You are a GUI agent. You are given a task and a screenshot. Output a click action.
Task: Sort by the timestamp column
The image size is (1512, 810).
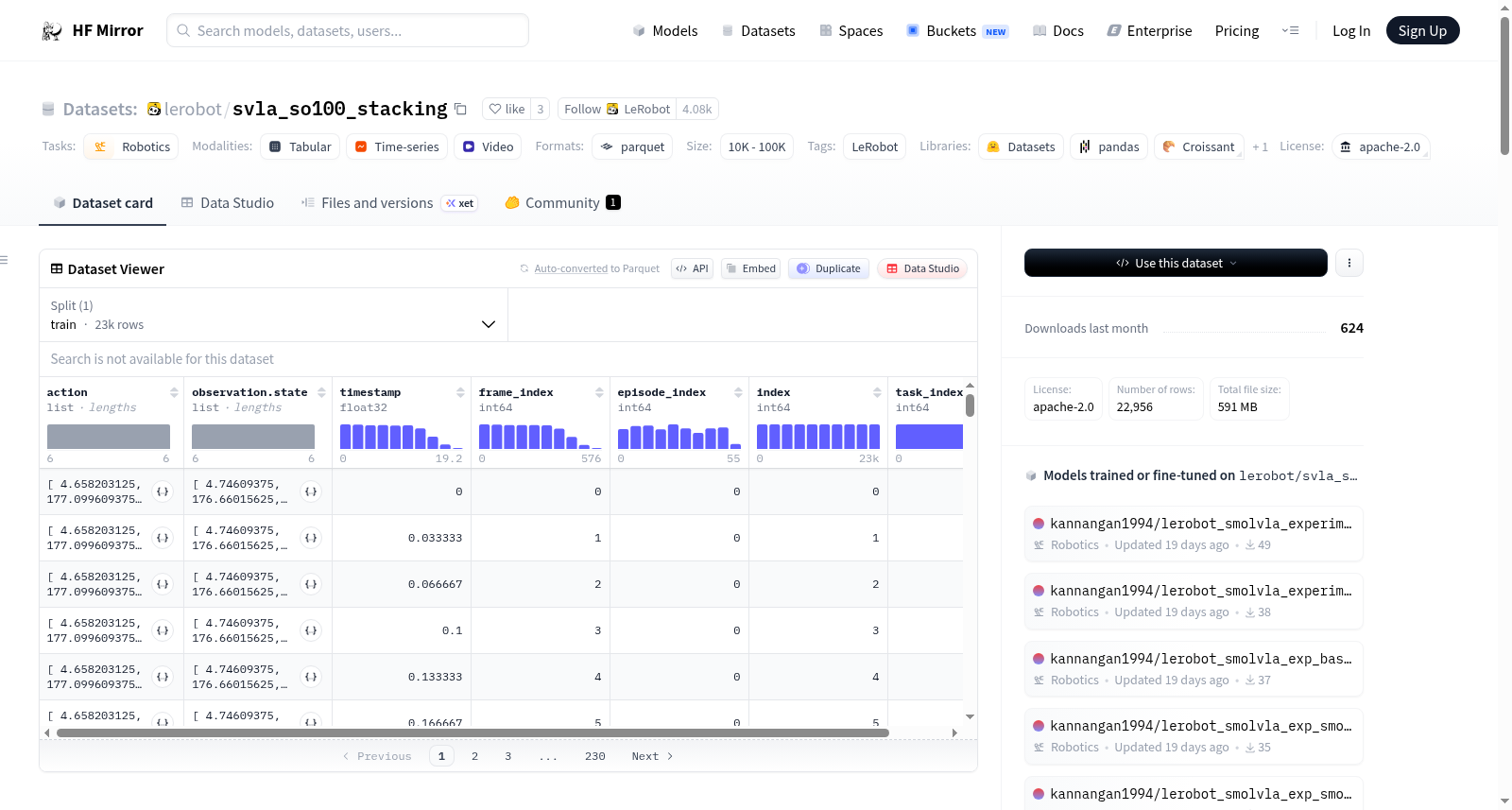coord(460,392)
